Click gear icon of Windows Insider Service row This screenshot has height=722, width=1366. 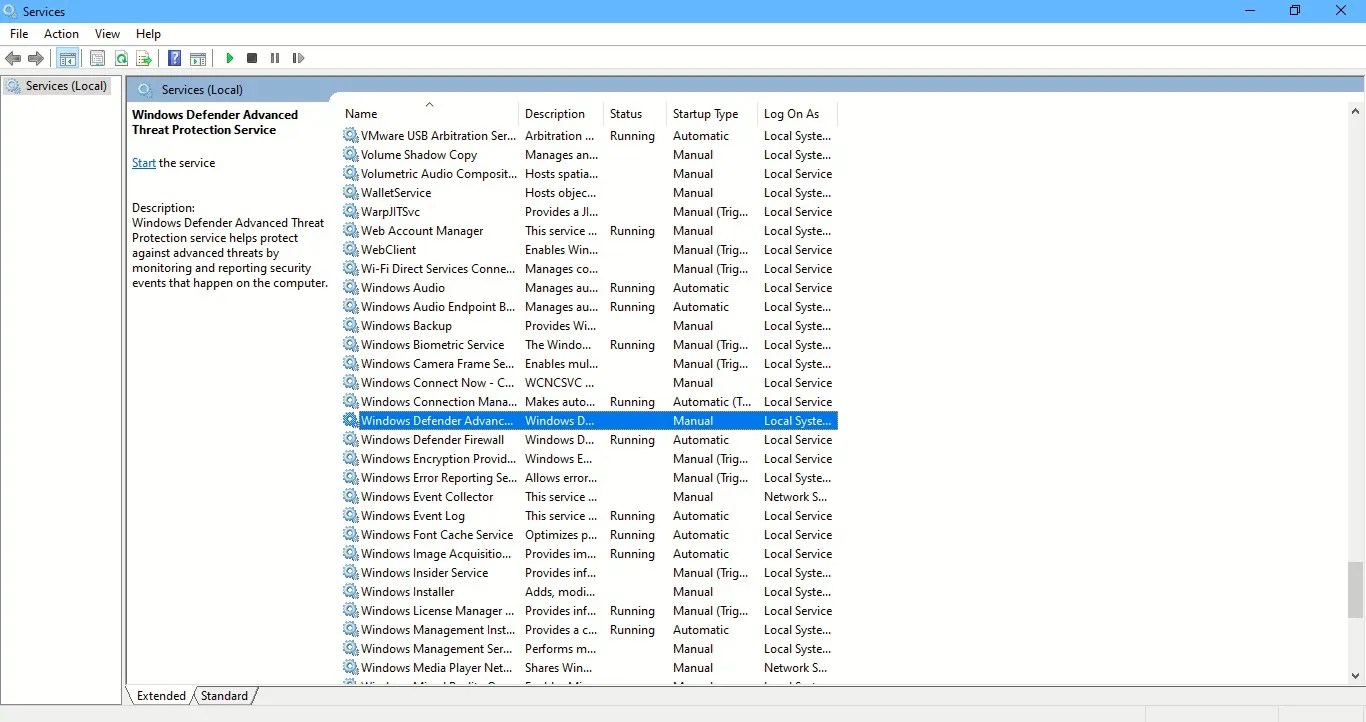[x=351, y=572]
